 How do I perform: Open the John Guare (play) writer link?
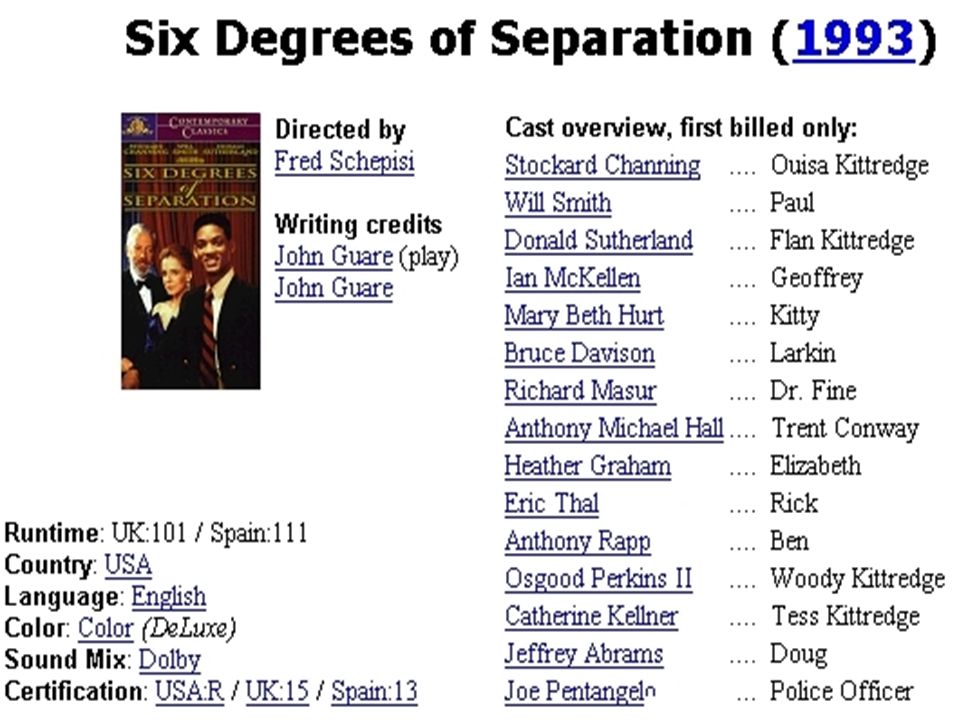pyautogui.click(x=333, y=256)
